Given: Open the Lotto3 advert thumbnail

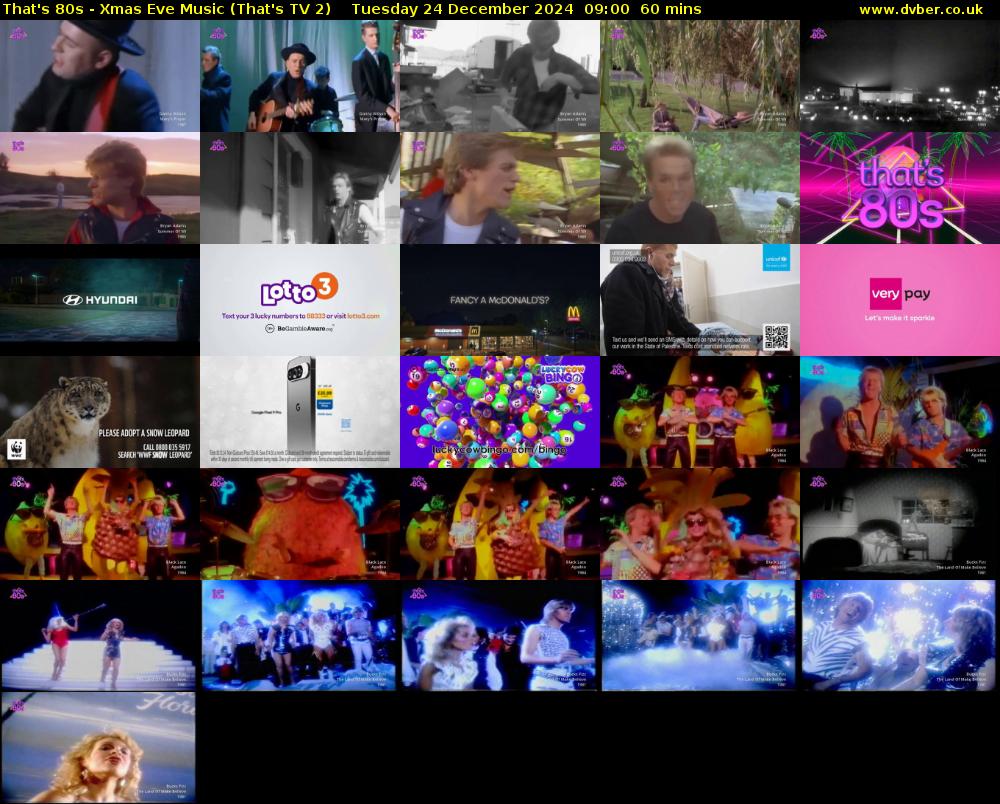Looking at the screenshot, I should pos(300,300).
